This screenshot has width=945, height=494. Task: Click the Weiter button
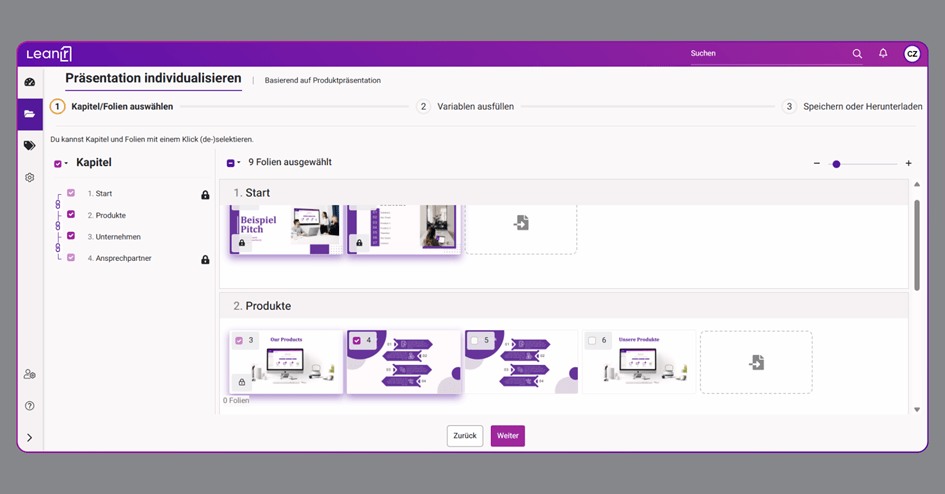(x=507, y=436)
